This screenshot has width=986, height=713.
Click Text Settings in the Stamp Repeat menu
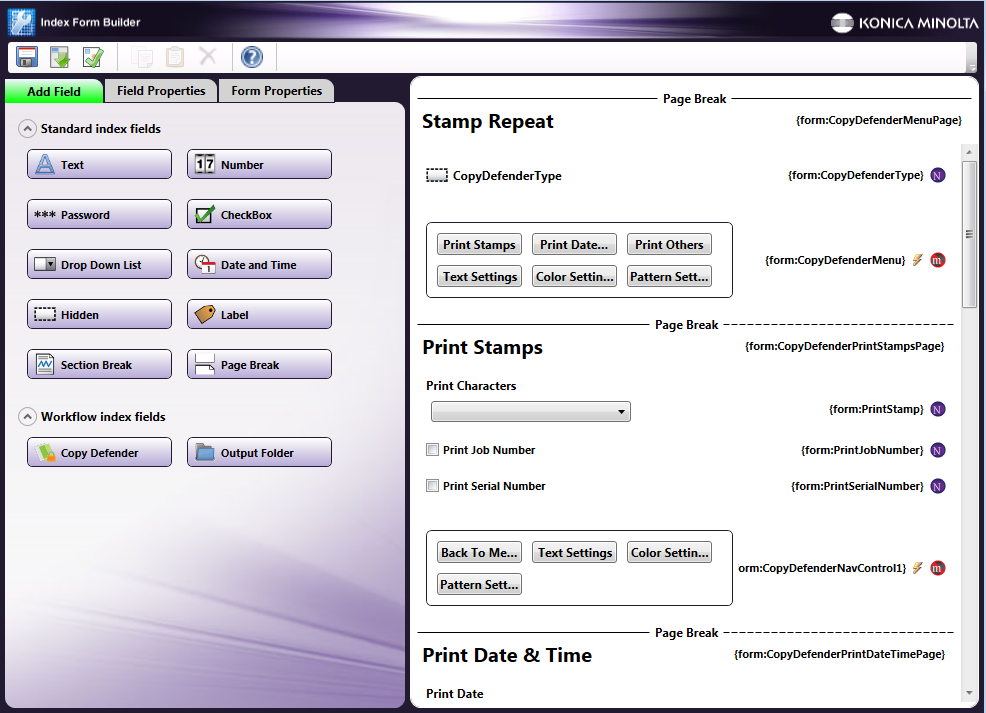click(x=479, y=277)
